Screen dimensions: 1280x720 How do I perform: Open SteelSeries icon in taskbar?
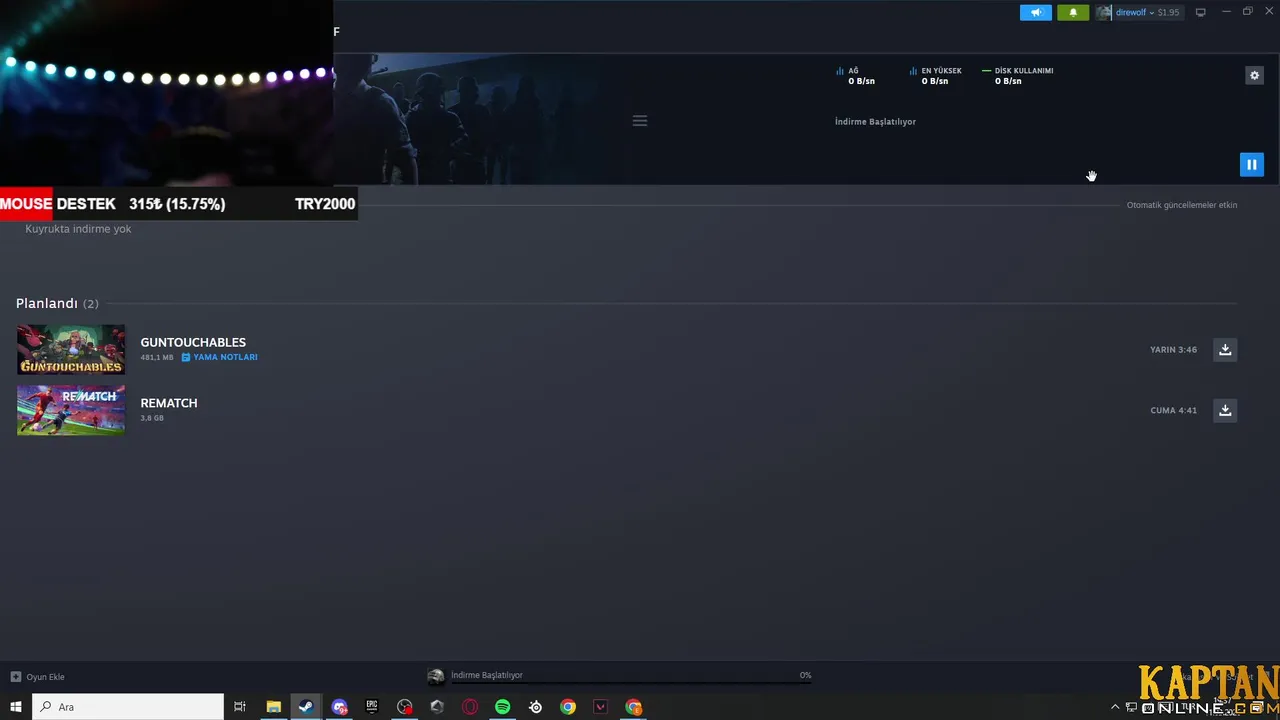536,707
